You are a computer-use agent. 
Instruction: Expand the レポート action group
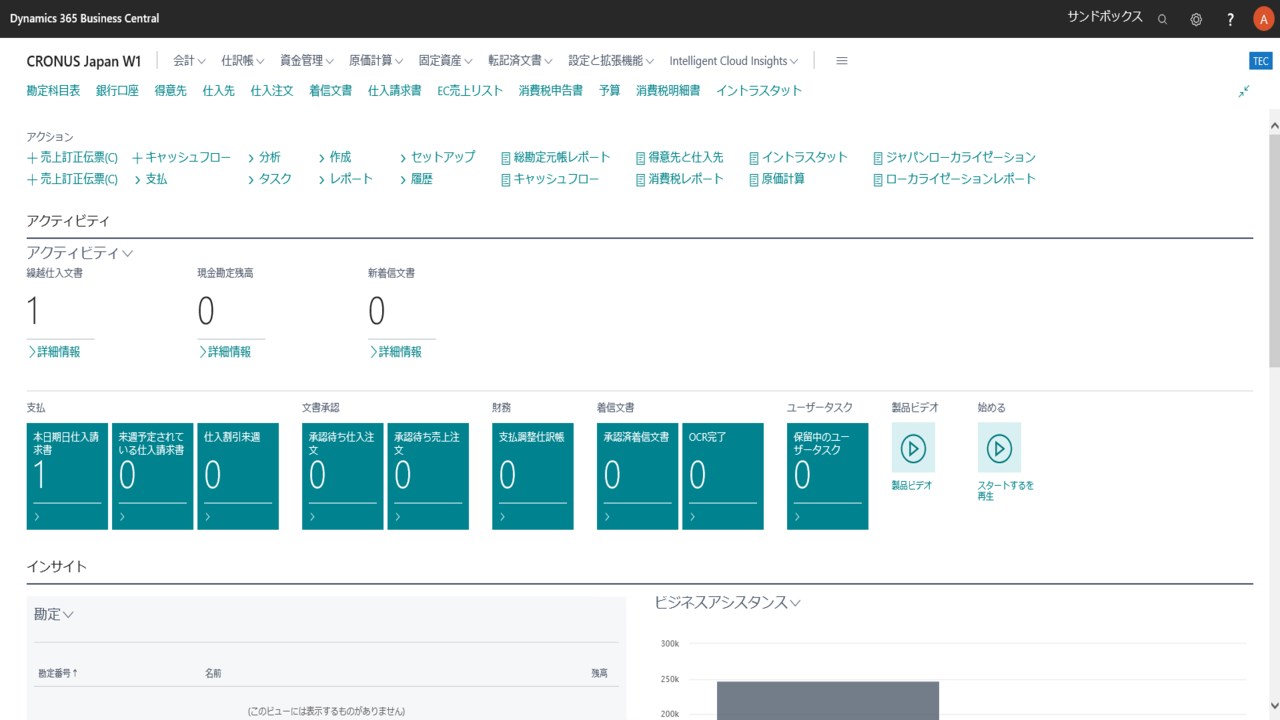tap(346, 179)
